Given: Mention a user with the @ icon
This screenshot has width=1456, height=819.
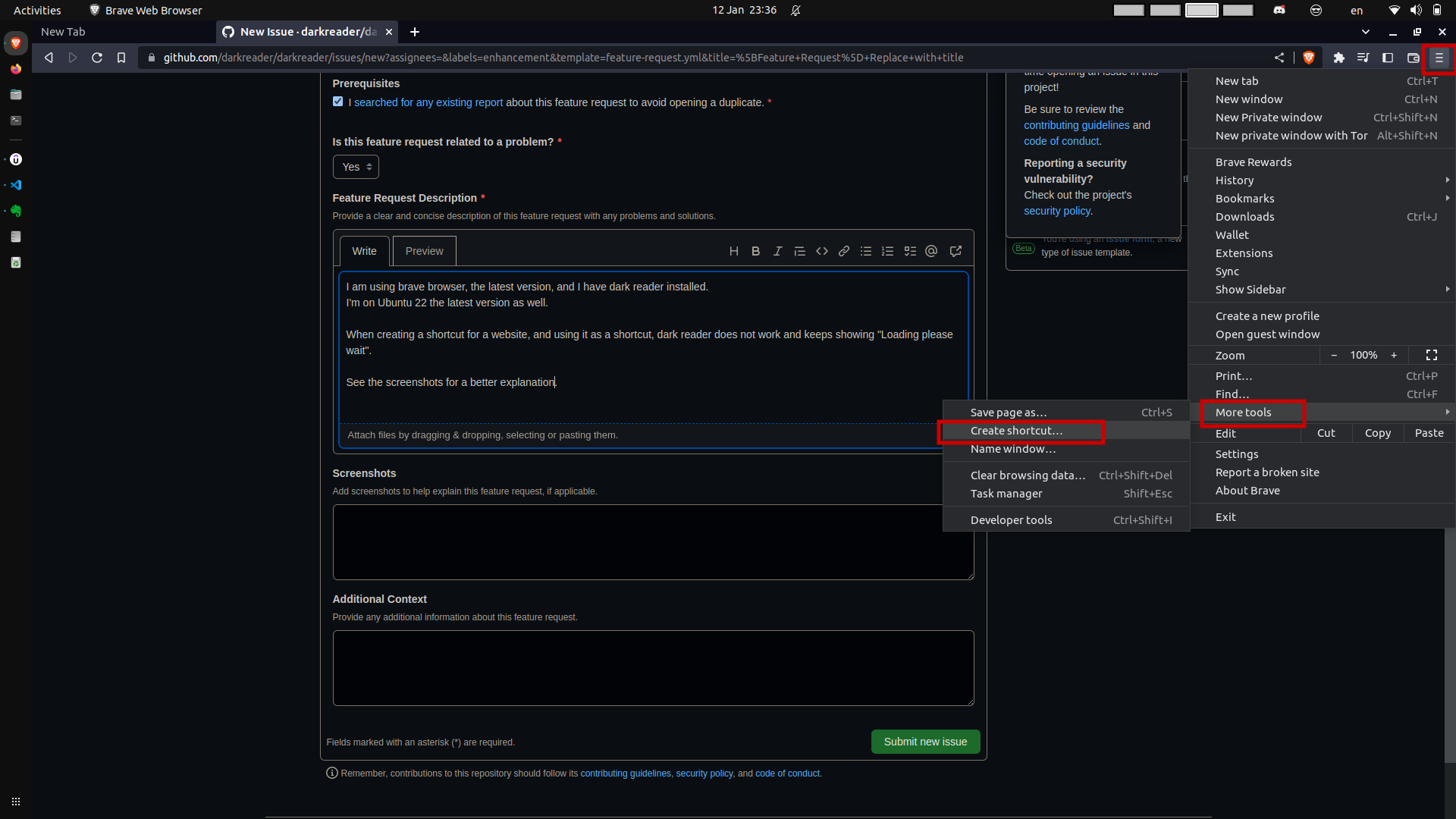Looking at the screenshot, I should [x=931, y=251].
